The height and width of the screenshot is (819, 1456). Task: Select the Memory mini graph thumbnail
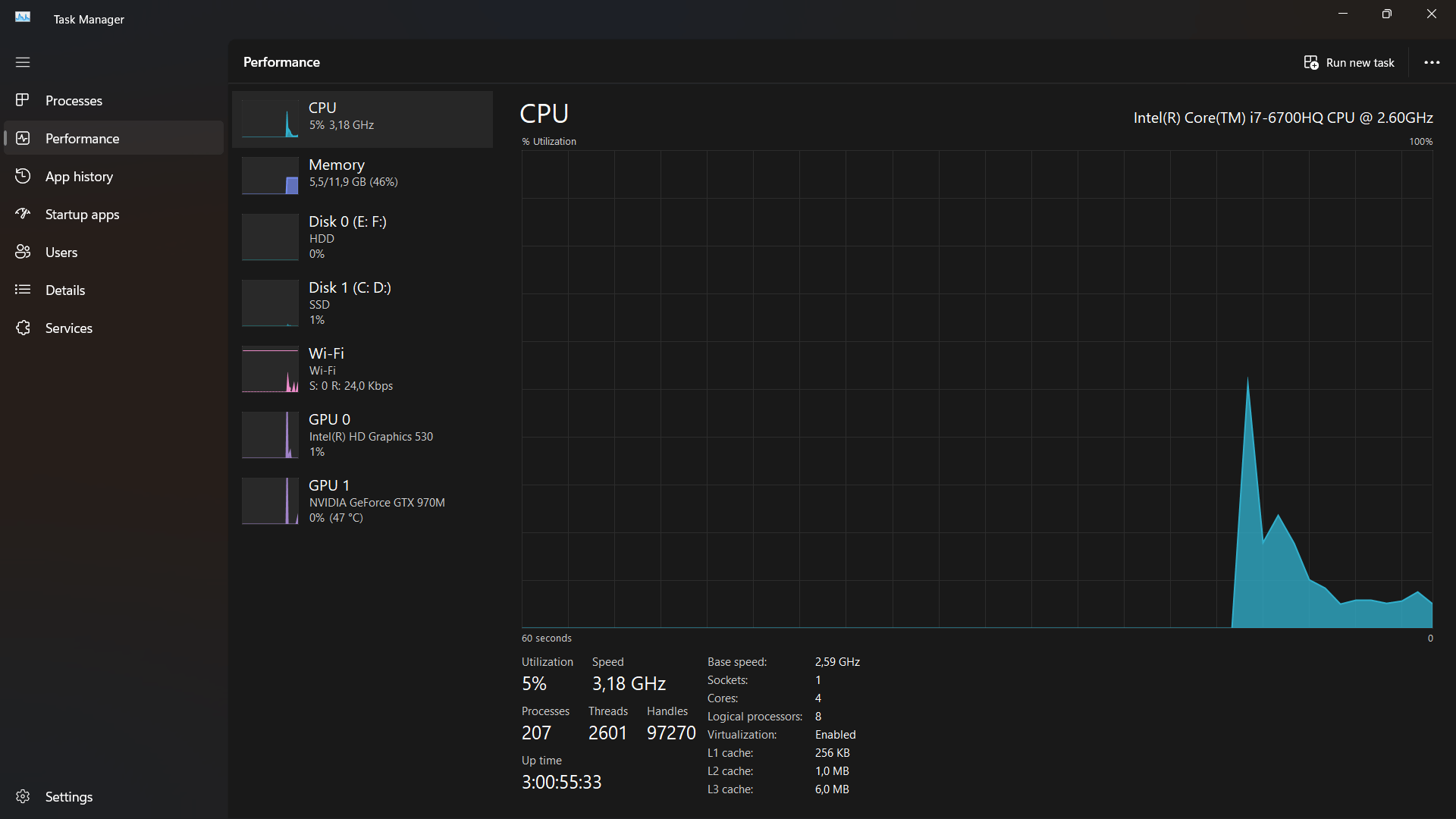click(270, 176)
